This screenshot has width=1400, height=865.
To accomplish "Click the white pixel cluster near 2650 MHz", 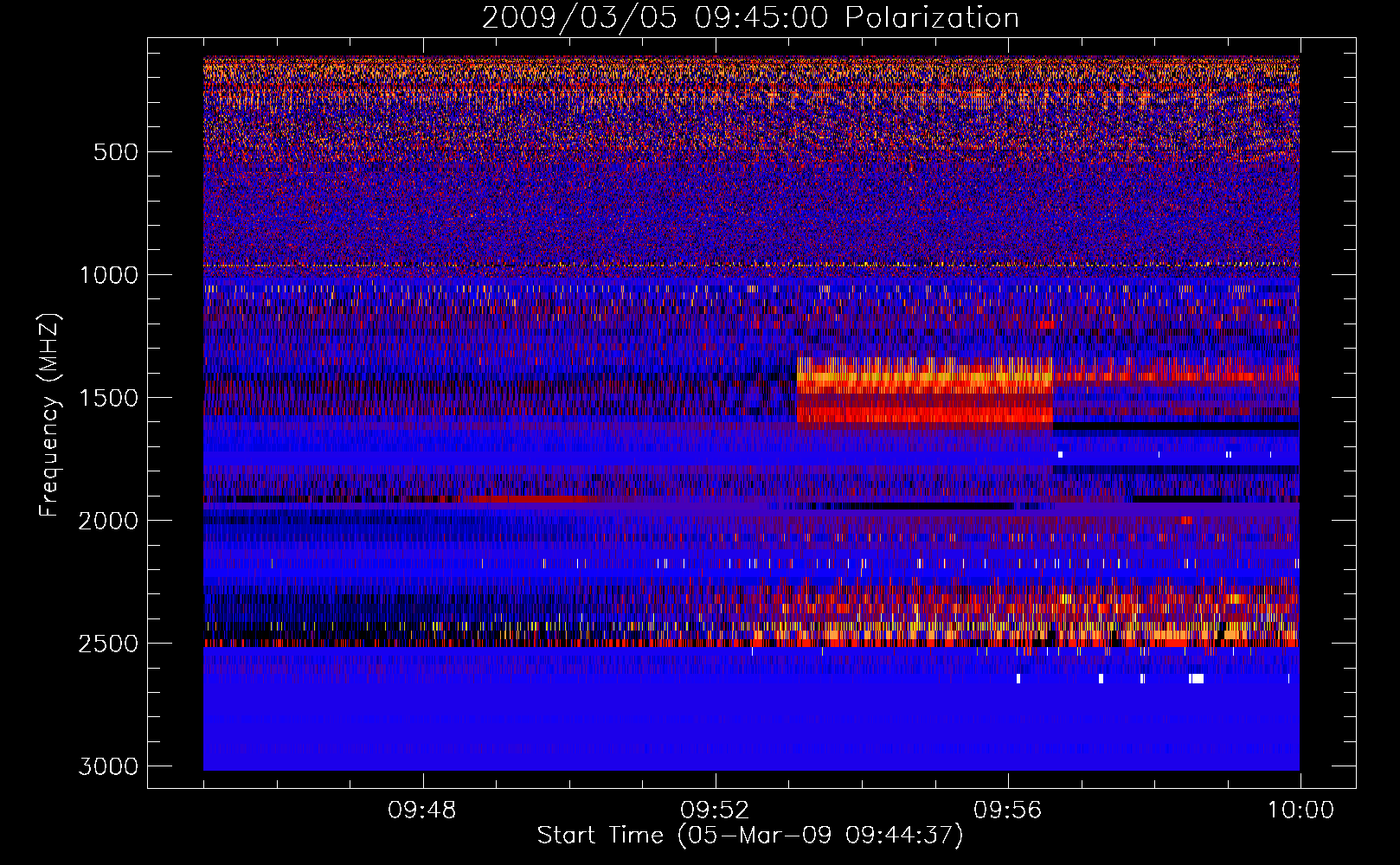I will (1196, 678).
